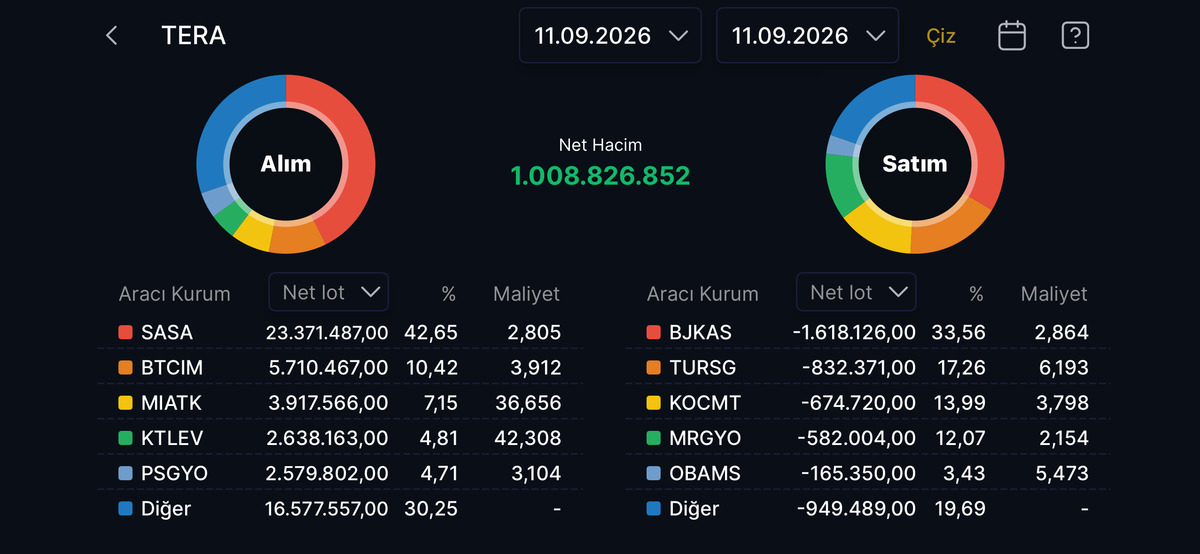Click the SASA percentage 42,65

coord(431,332)
